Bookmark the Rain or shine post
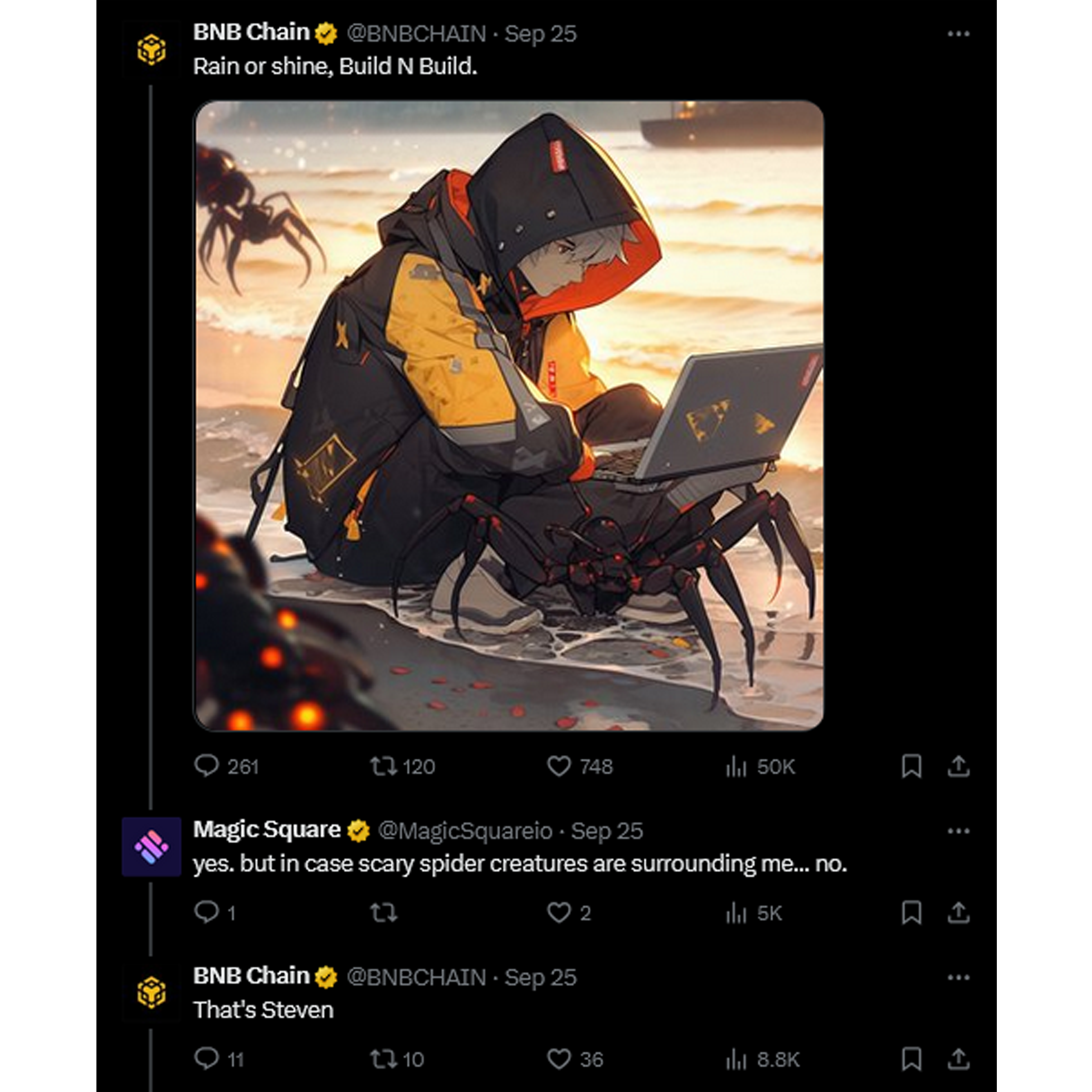This screenshot has width=1092, height=1092. 911,767
